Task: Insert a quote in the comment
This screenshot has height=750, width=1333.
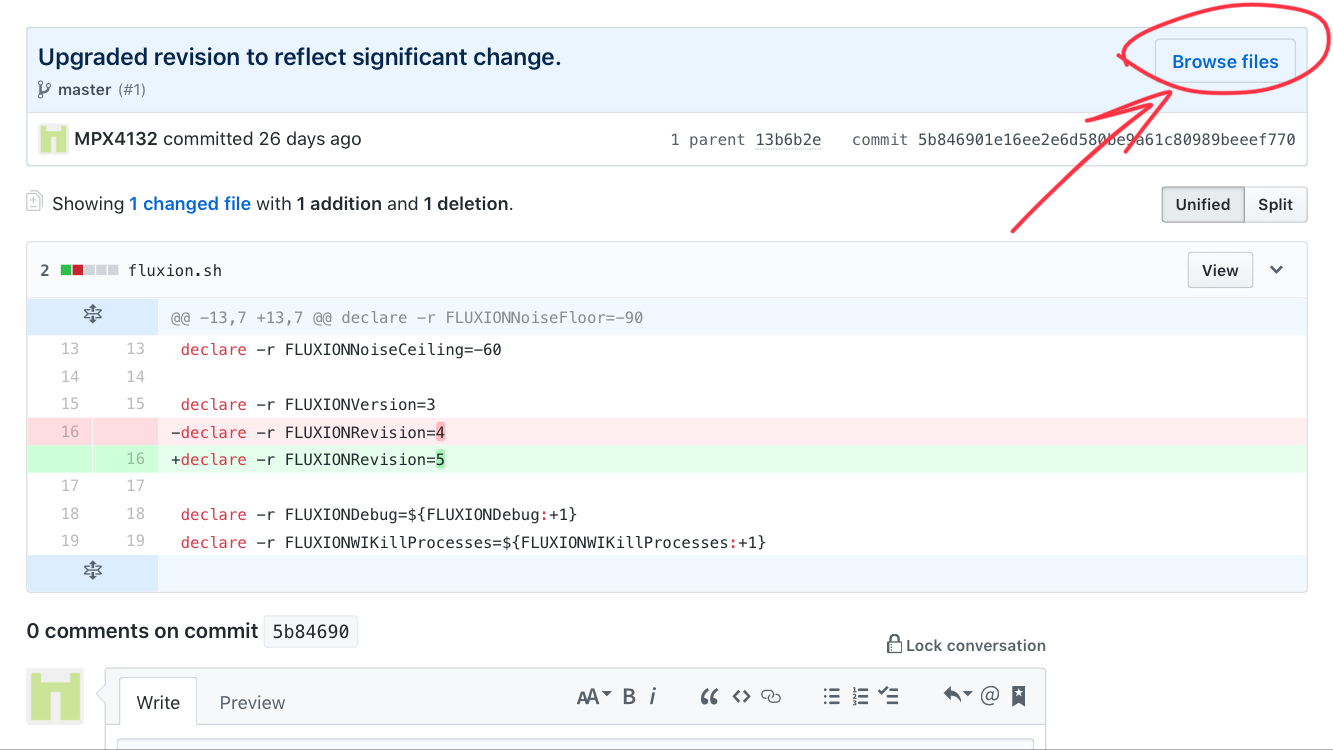Action: click(709, 697)
